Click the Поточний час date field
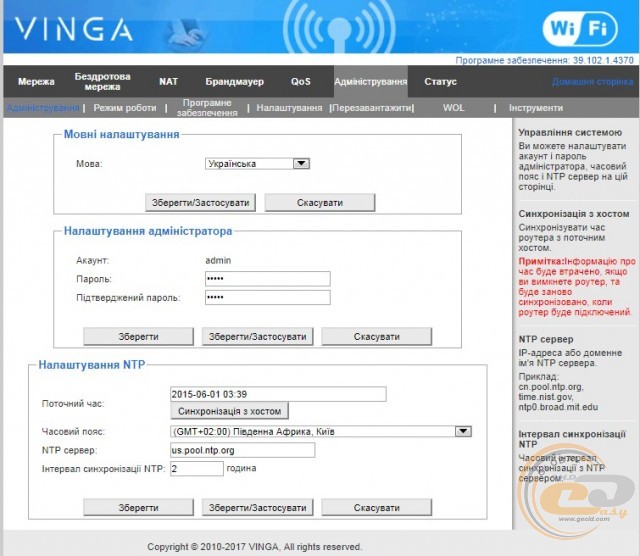This screenshot has width=640, height=556. point(278,394)
